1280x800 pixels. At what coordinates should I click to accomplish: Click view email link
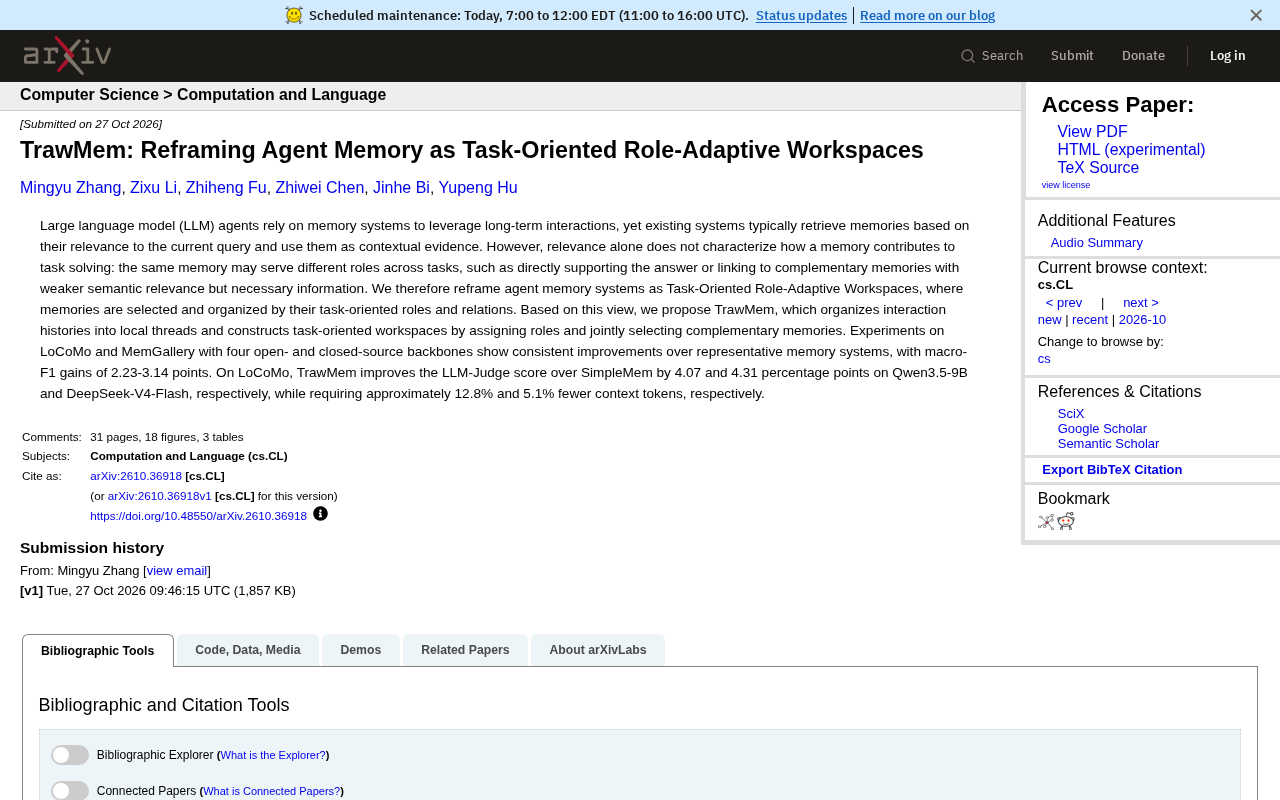pyautogui.click(x=177, y=571)
